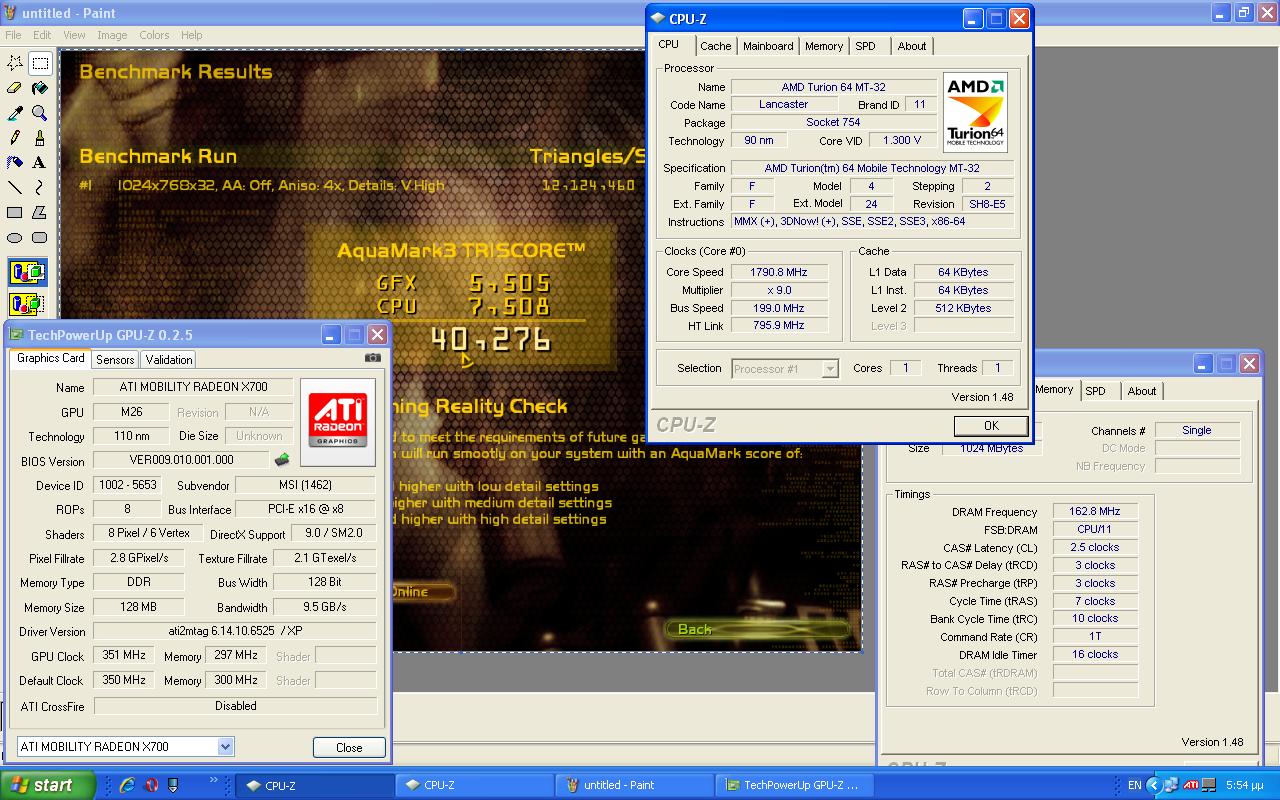Switch to the Validation tab in GPU-Z

point(168,360)
